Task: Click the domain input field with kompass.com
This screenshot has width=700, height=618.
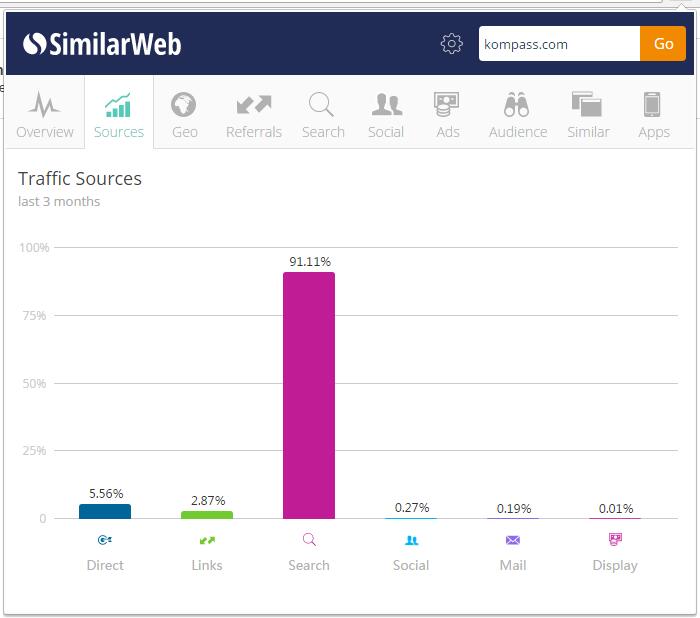Action: [558, 44]
